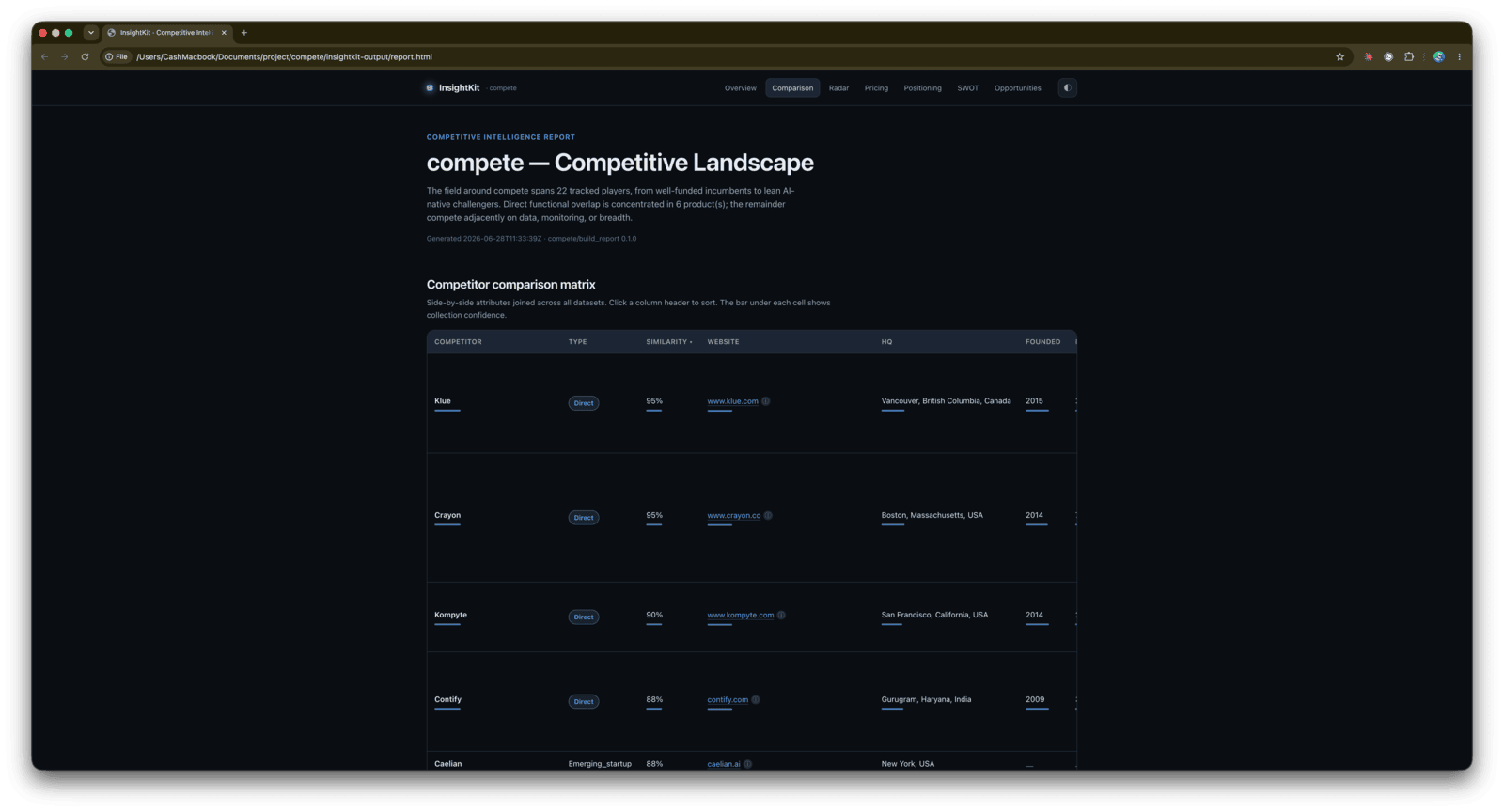The image size is (1504, 812).
Task: Click Founded year 2009 for Contify
Action: click(1035, 700)
